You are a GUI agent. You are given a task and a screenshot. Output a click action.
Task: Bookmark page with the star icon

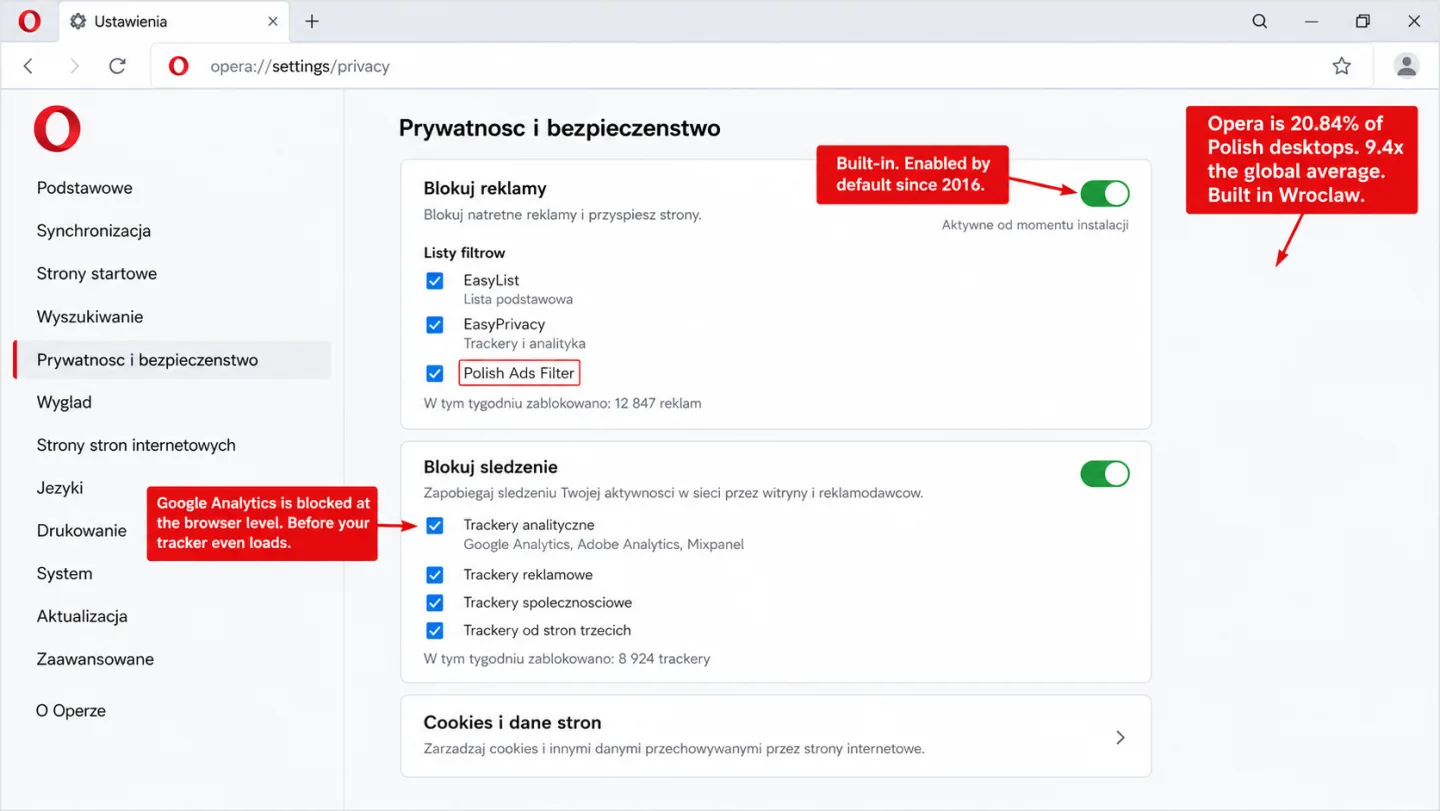tap(1342, 66)
